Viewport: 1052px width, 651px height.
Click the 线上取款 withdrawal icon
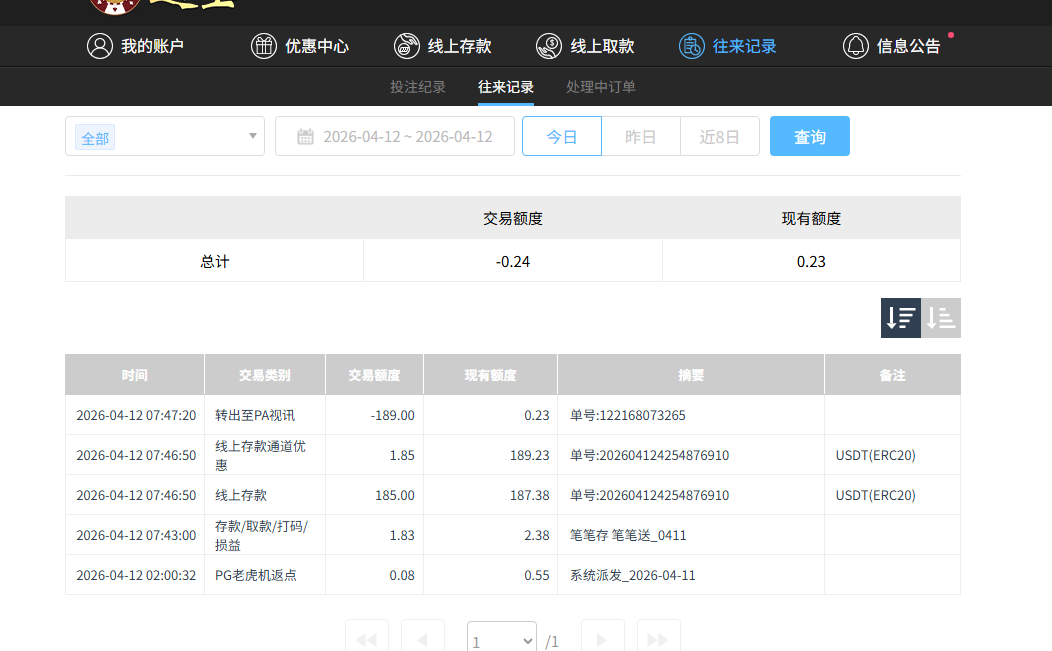[549, 46]
